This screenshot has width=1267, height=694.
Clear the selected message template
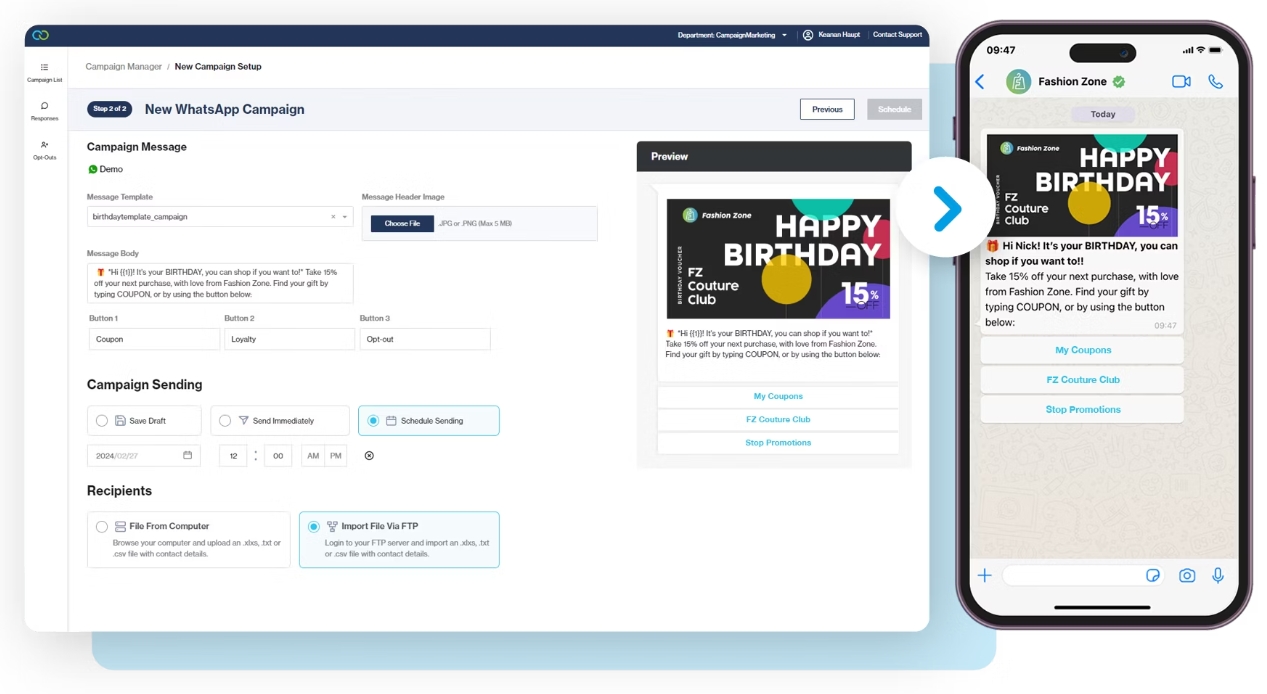(333, 217)
